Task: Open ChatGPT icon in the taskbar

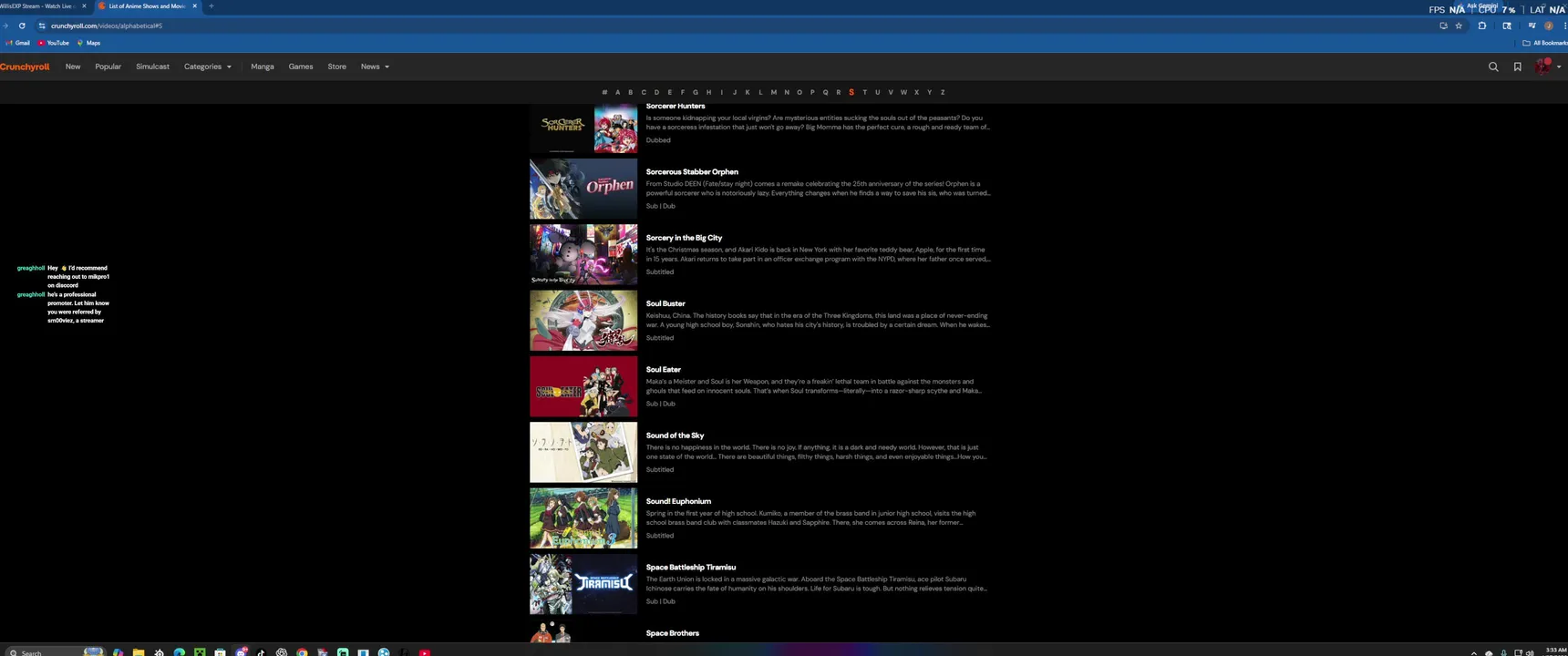Action: click(282, 652)
